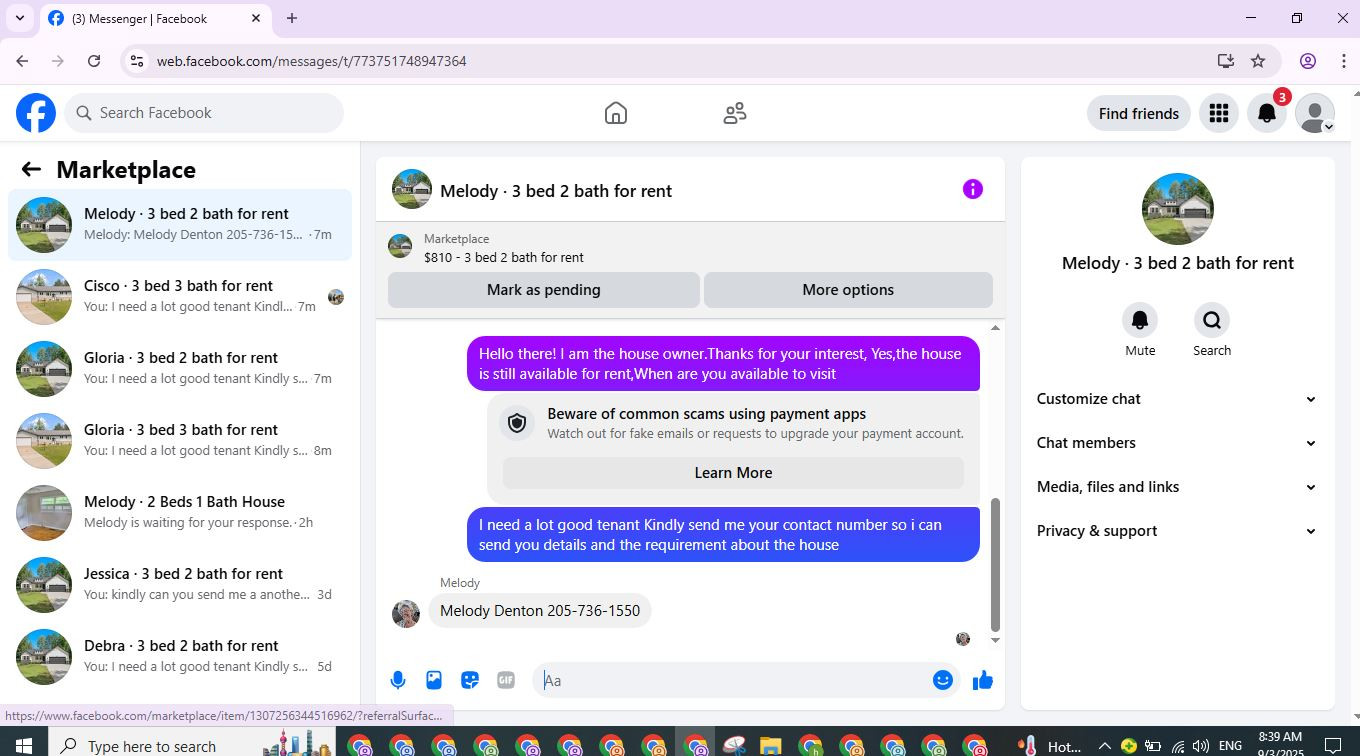The width and height of the screenshot is (1360, 756).
Task: Expand Media, files and links section
Action: tap(1177, 487)
